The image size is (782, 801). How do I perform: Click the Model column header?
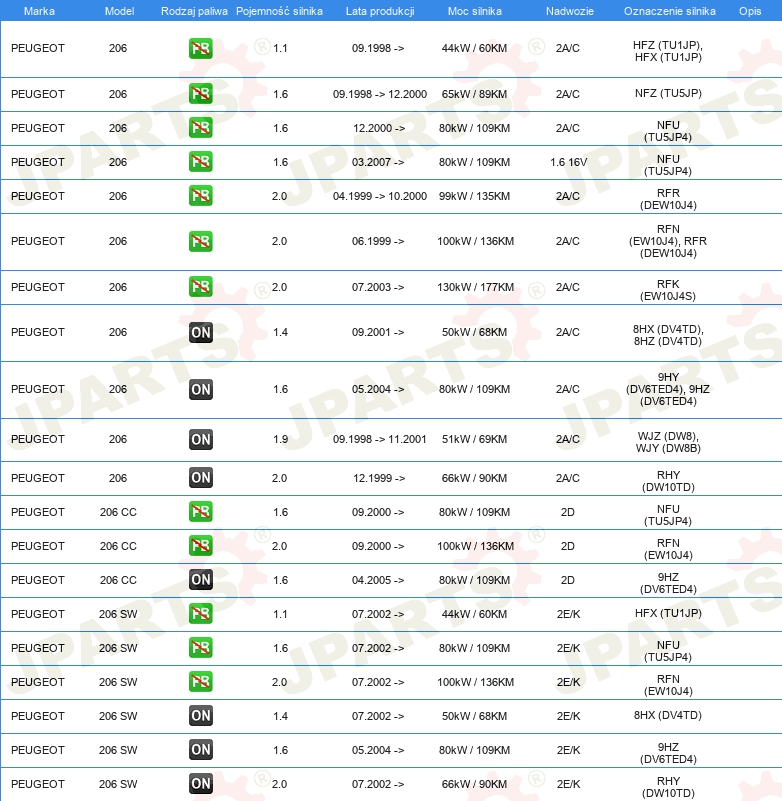pyautogui.click(x=120, y=11)
